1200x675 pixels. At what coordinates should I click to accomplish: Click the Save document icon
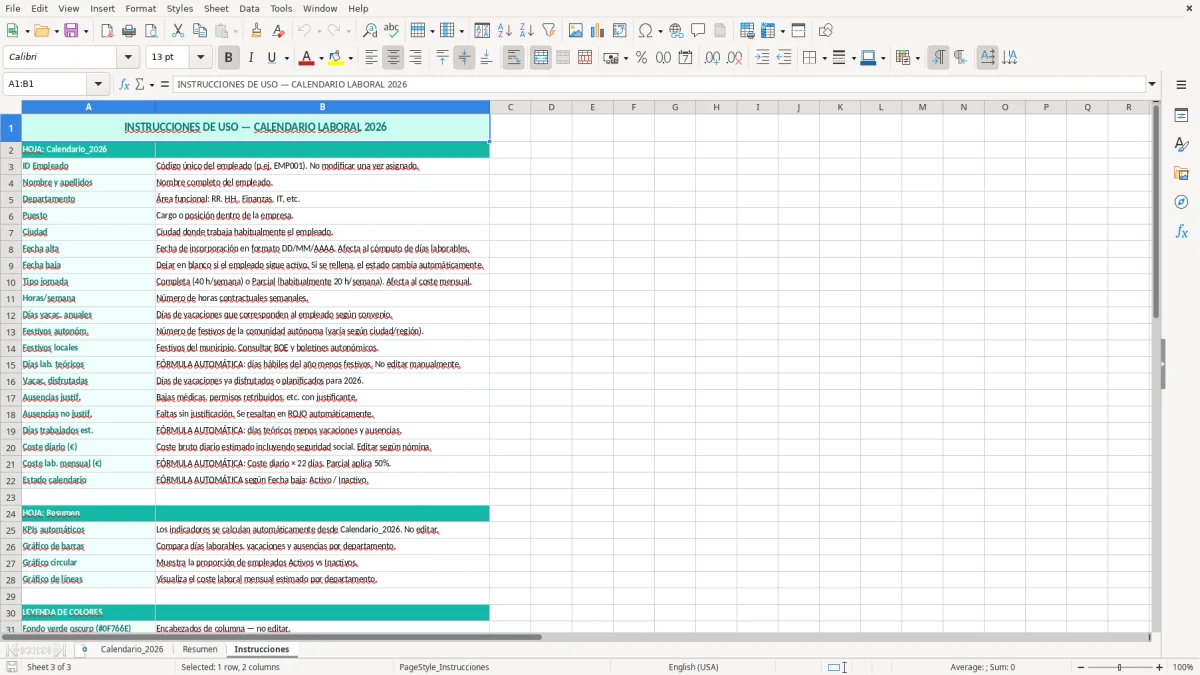72,31
